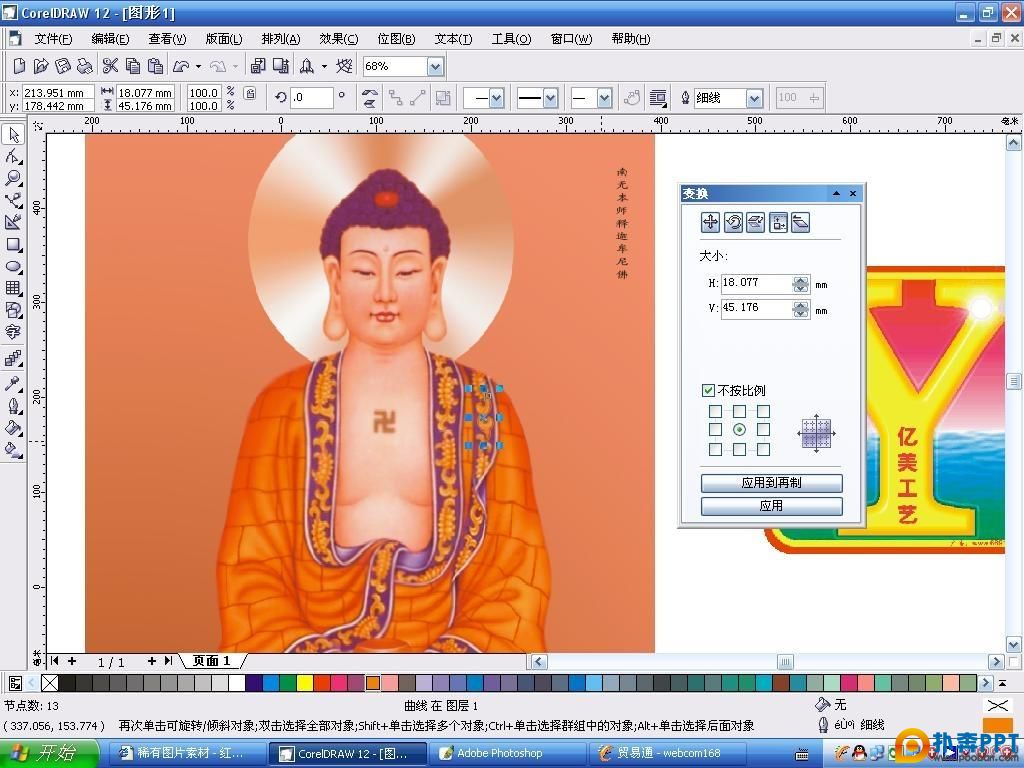Open the 细线 outline width dropdown
The width and height of the screenshot is (1024, 768).
coord(755,99)
